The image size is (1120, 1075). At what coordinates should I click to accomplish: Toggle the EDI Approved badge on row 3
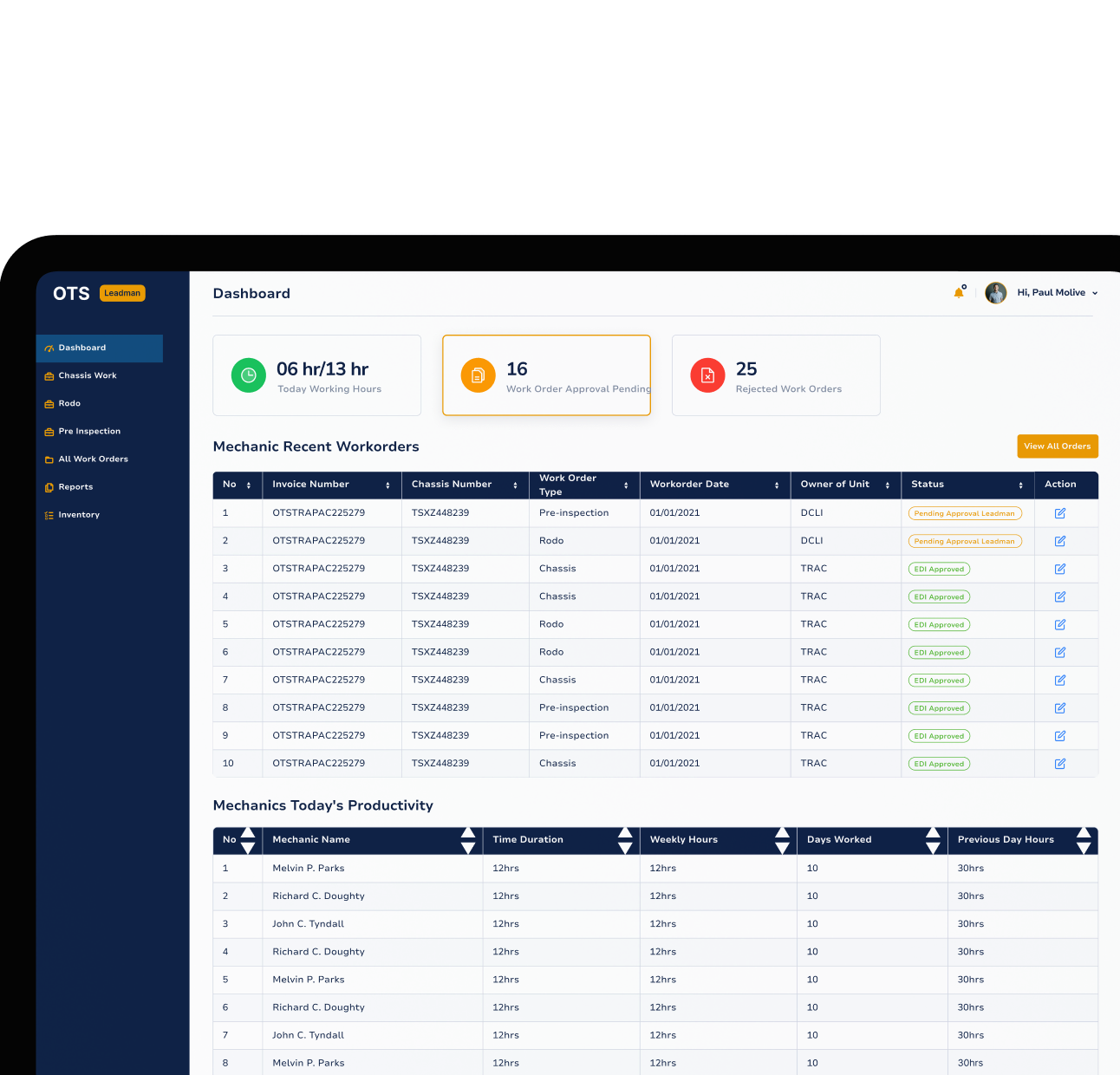pos(939,569)
